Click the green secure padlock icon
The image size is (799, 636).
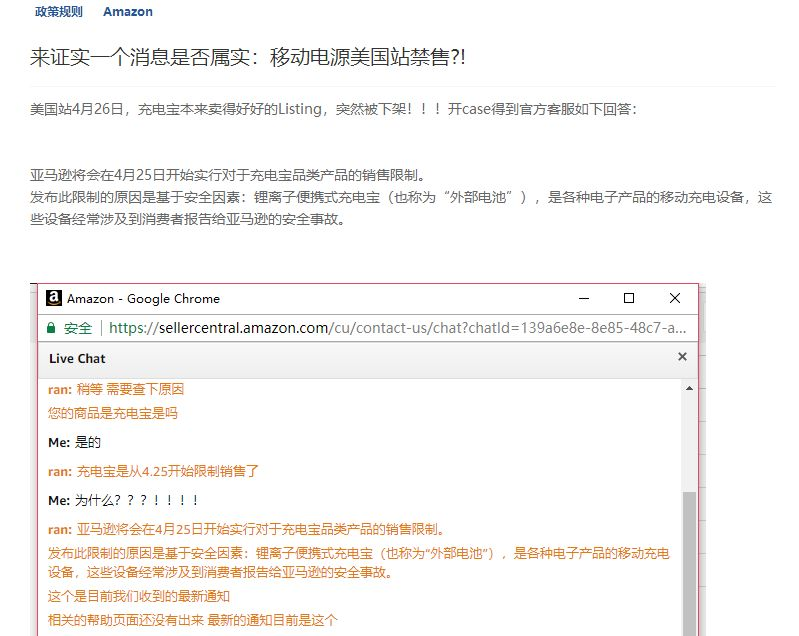click(x=51, y=328)
